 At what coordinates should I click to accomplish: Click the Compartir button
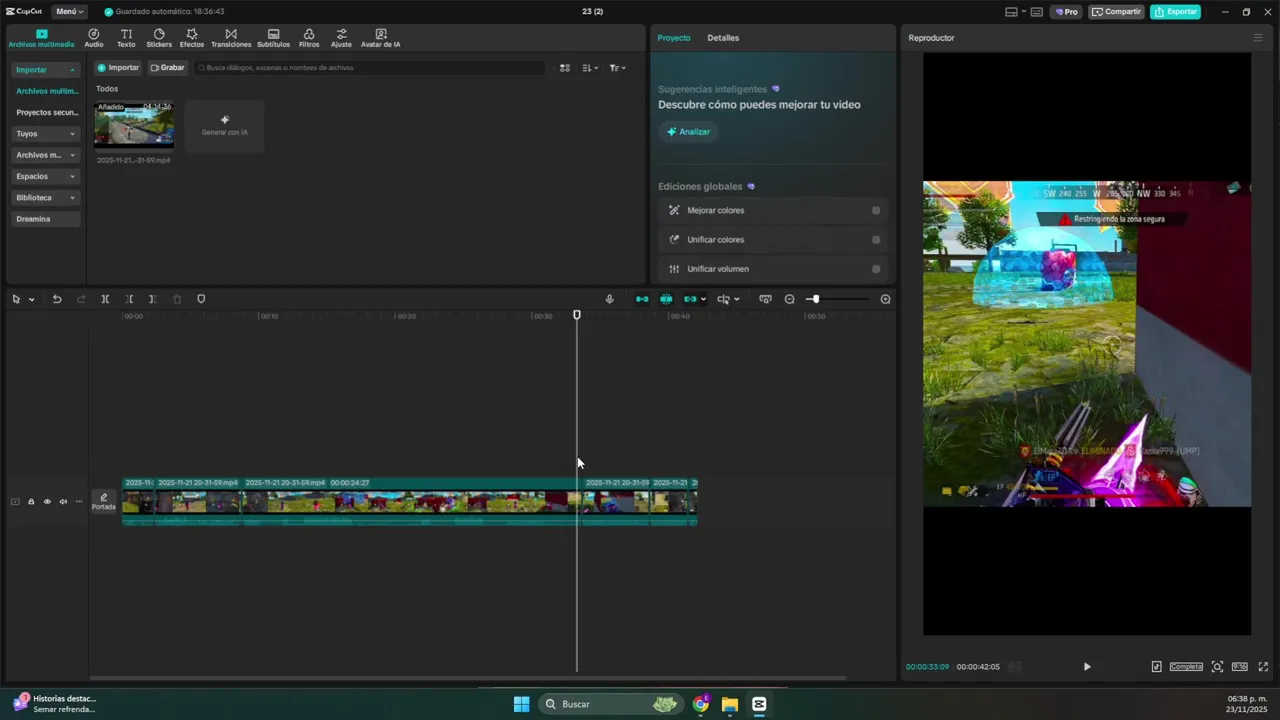coord(1116,12)
